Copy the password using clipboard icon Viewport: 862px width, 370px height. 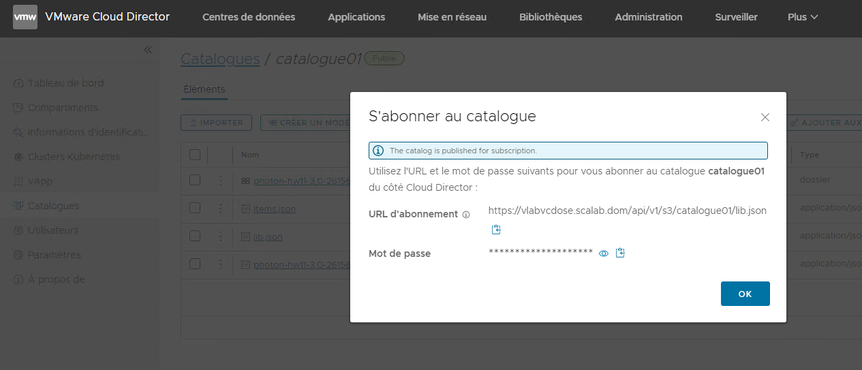click(620, 253)
